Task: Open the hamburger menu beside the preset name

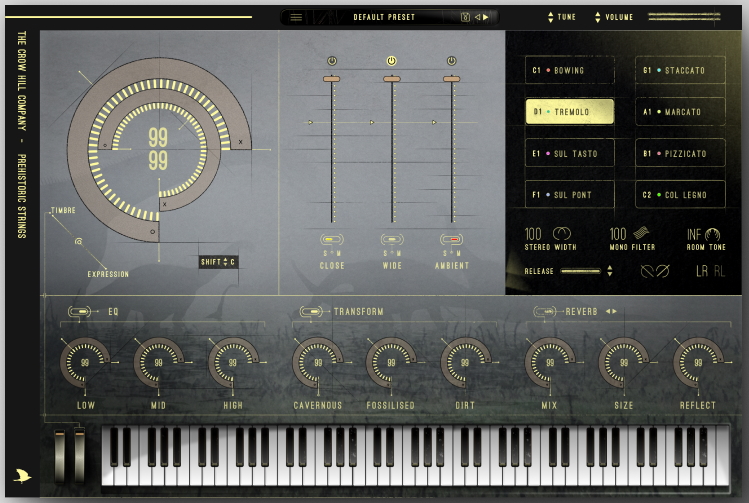Action: [296, 17]
